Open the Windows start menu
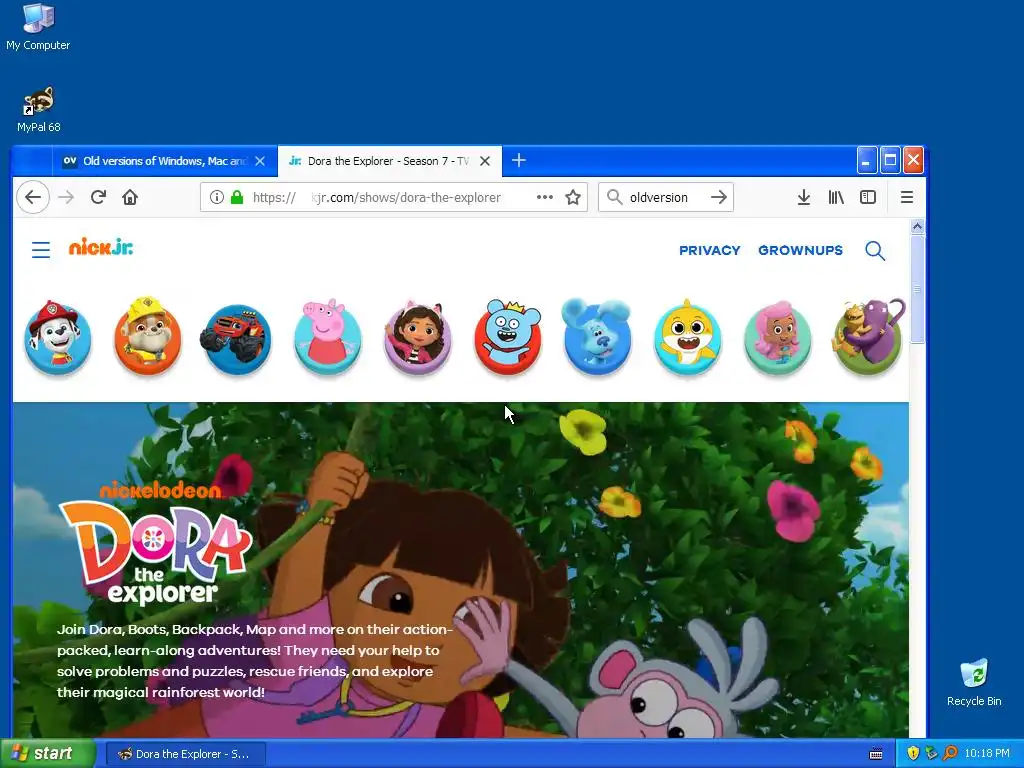The image size is (1024, 768). point(48,754)
